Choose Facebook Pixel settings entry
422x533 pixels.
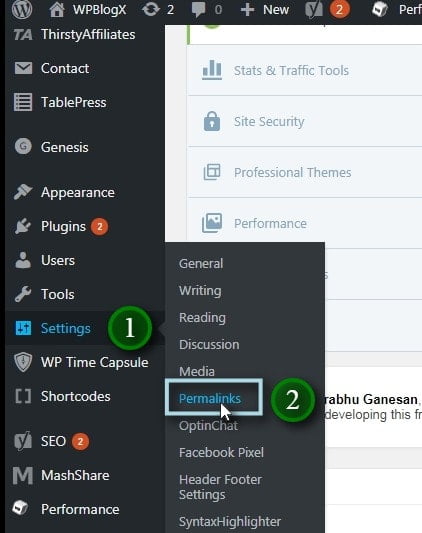221,452
